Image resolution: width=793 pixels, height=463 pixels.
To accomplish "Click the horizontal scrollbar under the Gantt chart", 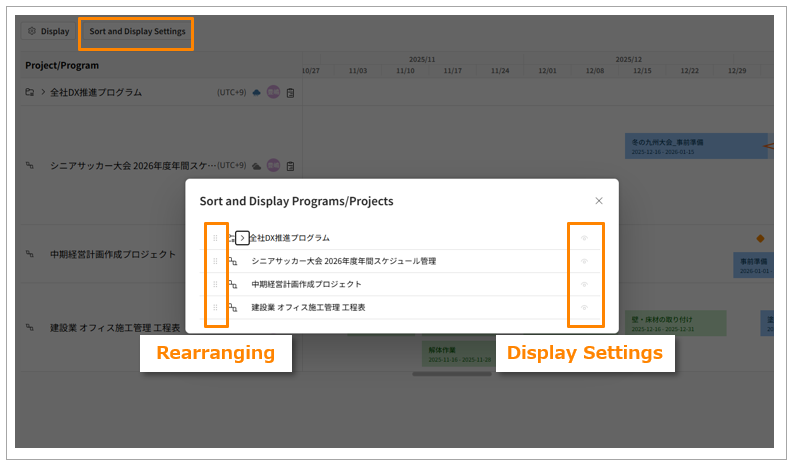I will pyautogui.click(x=450, y=374).
